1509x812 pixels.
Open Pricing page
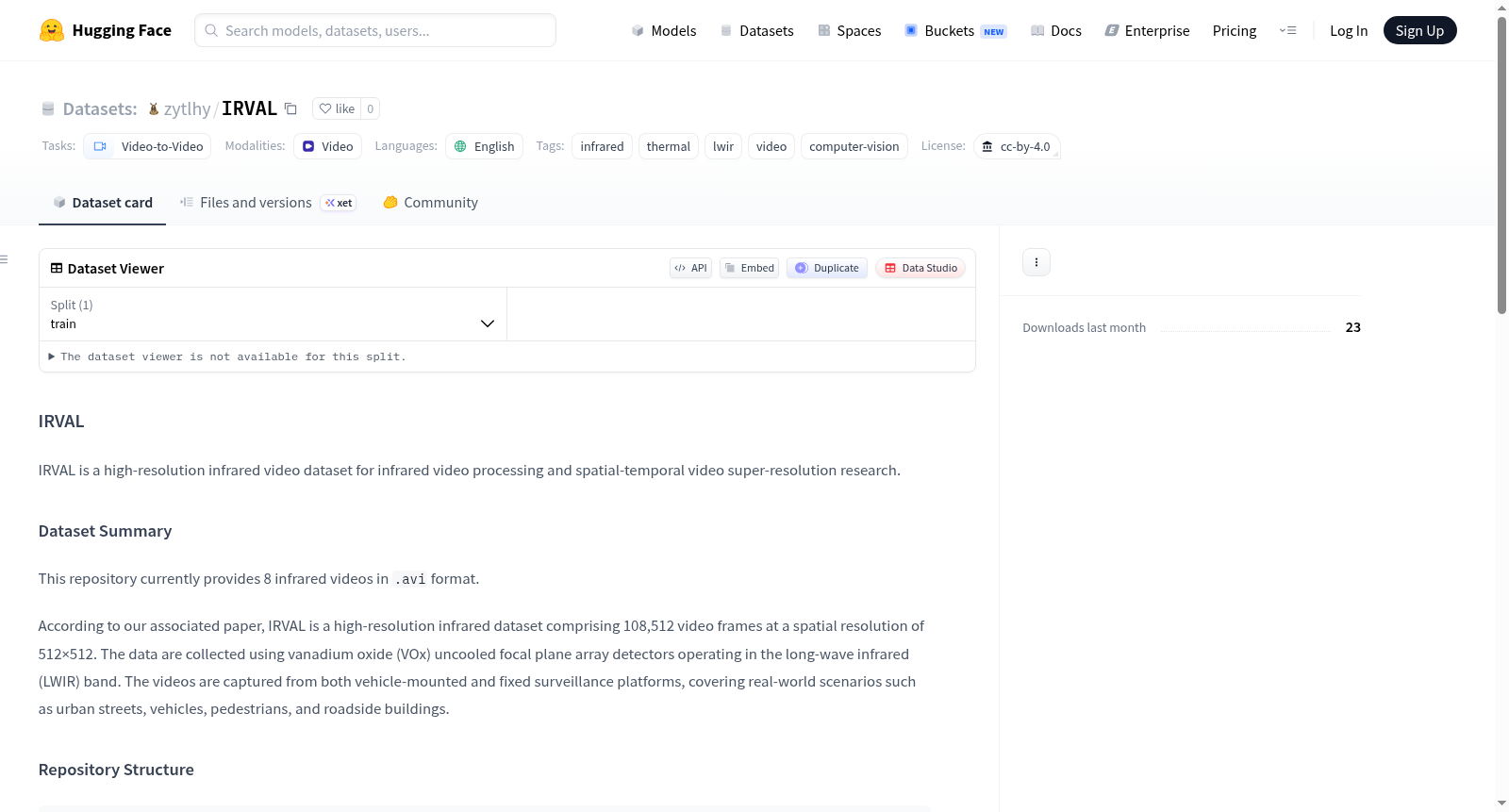1235,31
